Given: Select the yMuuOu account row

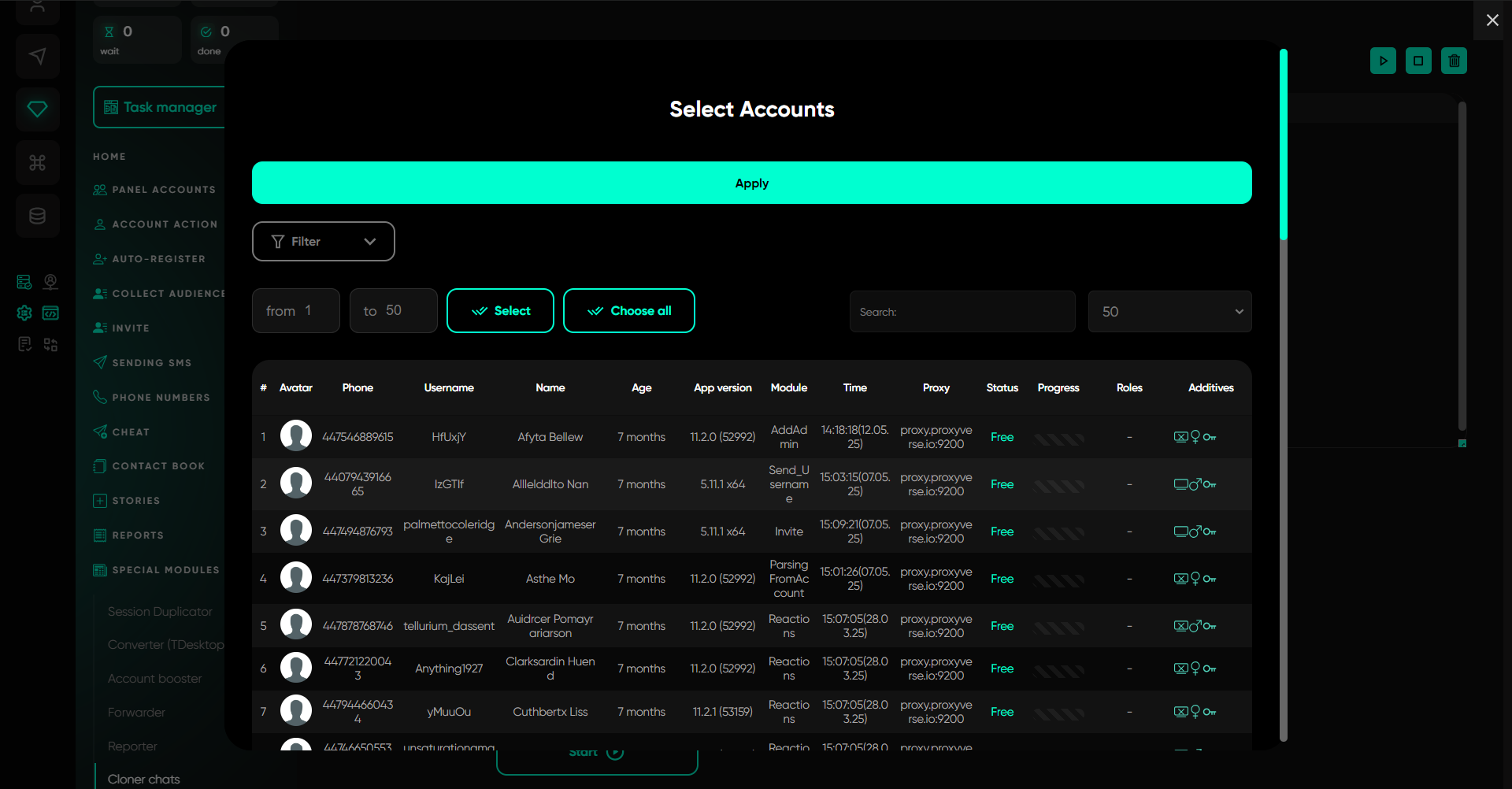Looking at the screenshot, I should [449, 712].
